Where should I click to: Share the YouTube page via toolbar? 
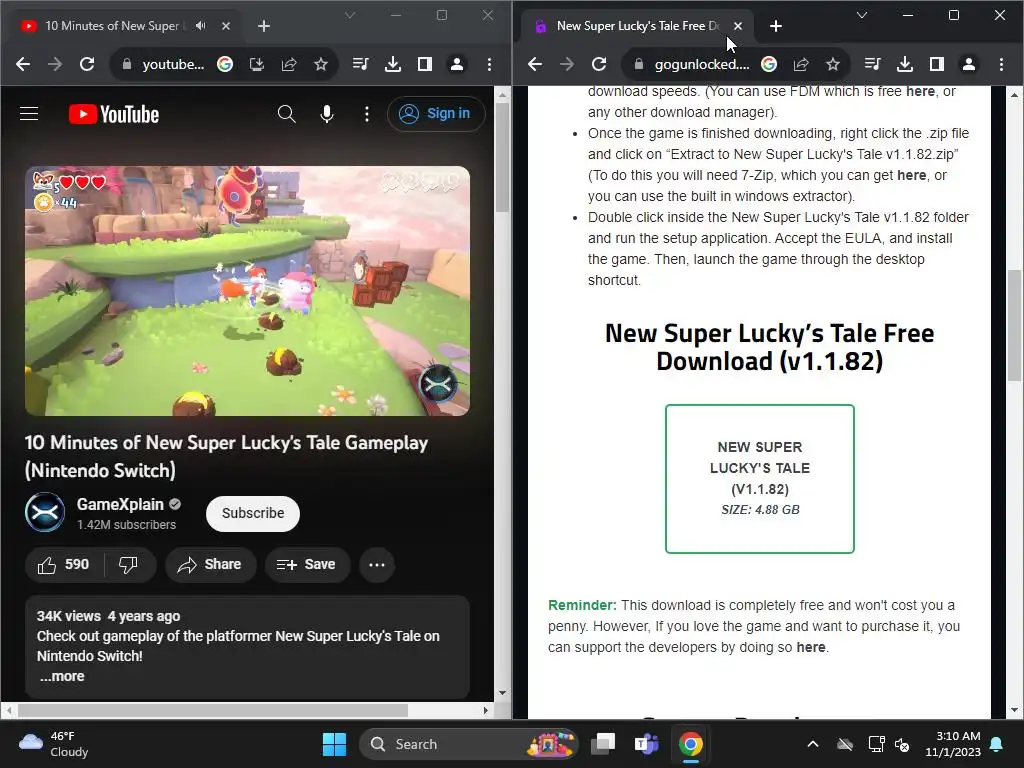pyautogui.click(x=289, y=64)
